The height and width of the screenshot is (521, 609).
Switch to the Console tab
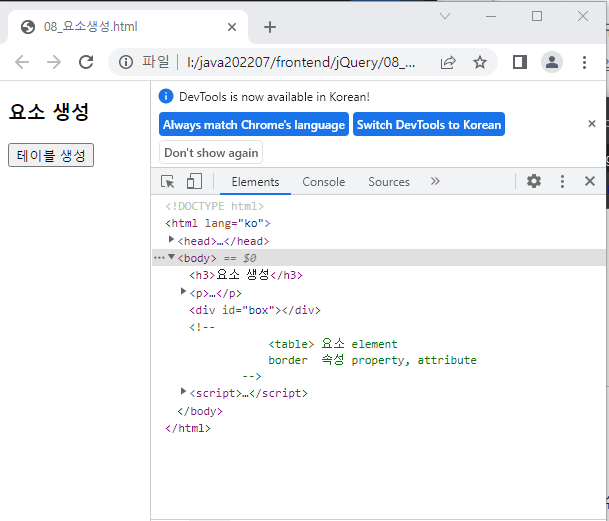tap(324, 182)
